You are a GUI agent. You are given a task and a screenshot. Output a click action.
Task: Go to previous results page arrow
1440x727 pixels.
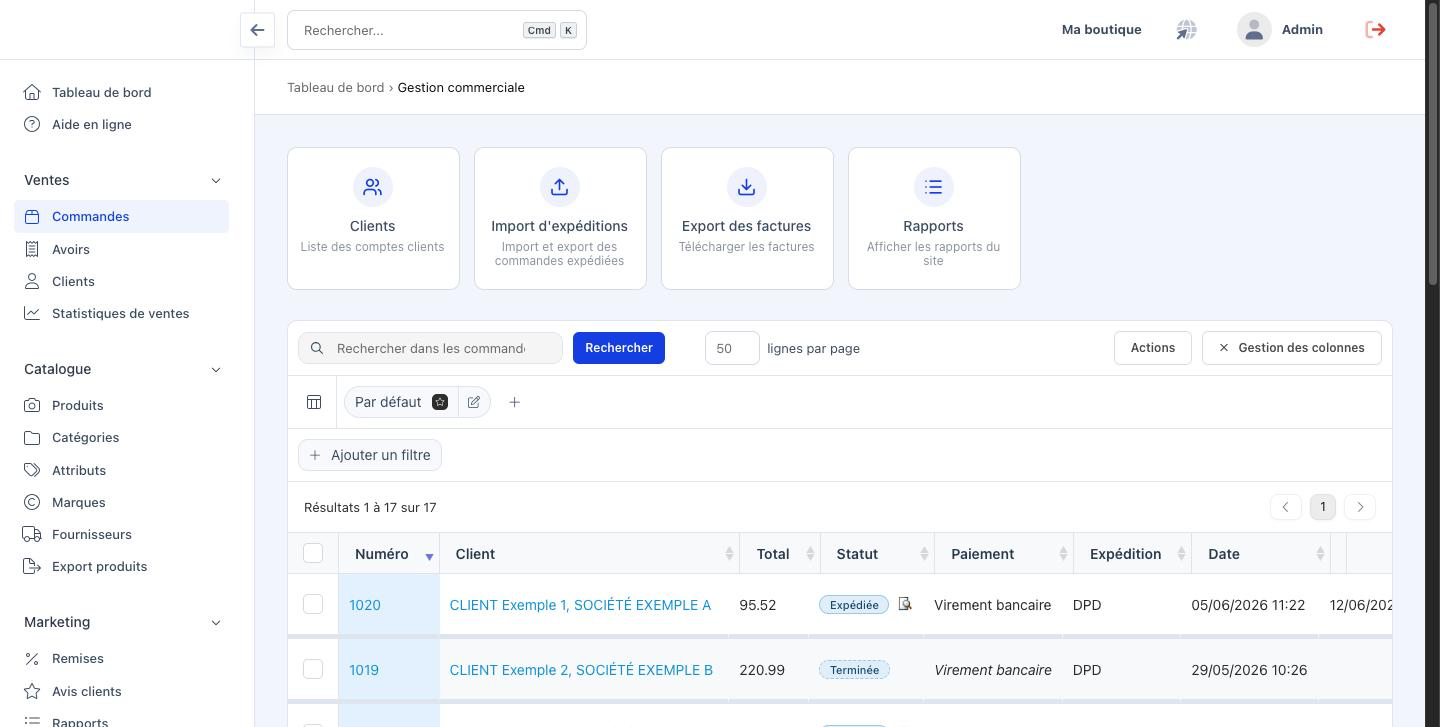[1286, 507]
